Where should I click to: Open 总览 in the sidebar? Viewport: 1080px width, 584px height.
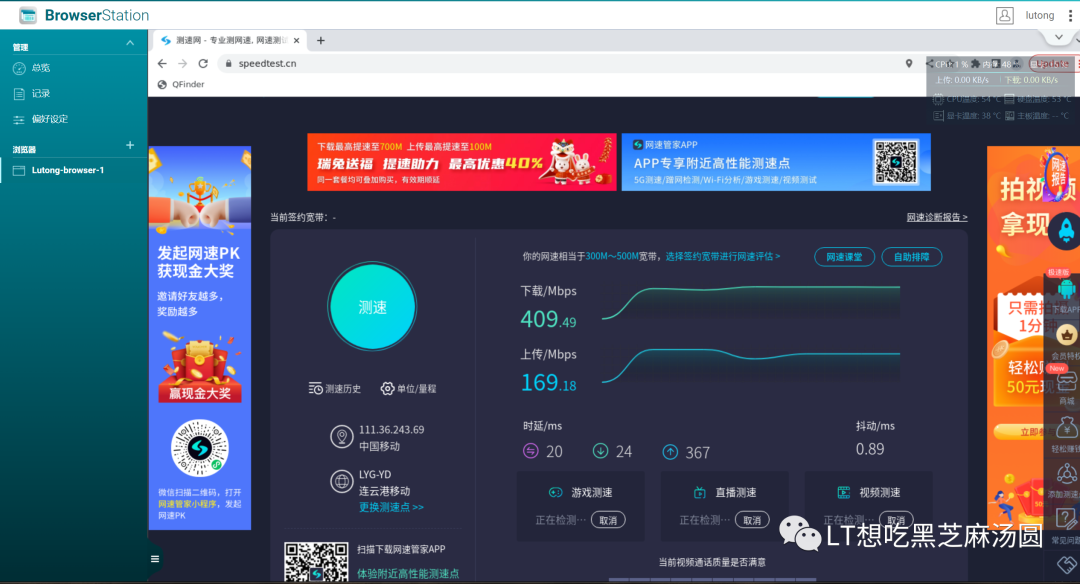(x=41, y=68)
